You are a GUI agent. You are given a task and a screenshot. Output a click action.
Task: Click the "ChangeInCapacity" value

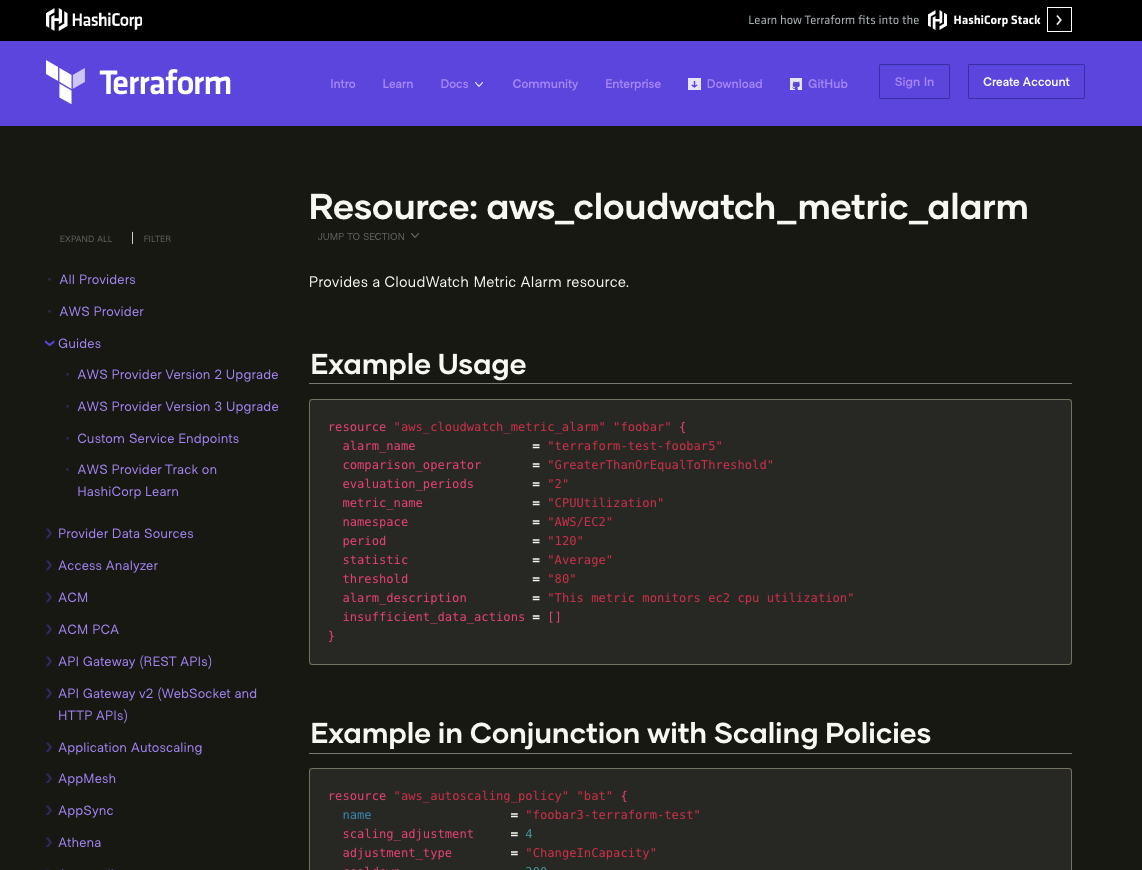591,853
